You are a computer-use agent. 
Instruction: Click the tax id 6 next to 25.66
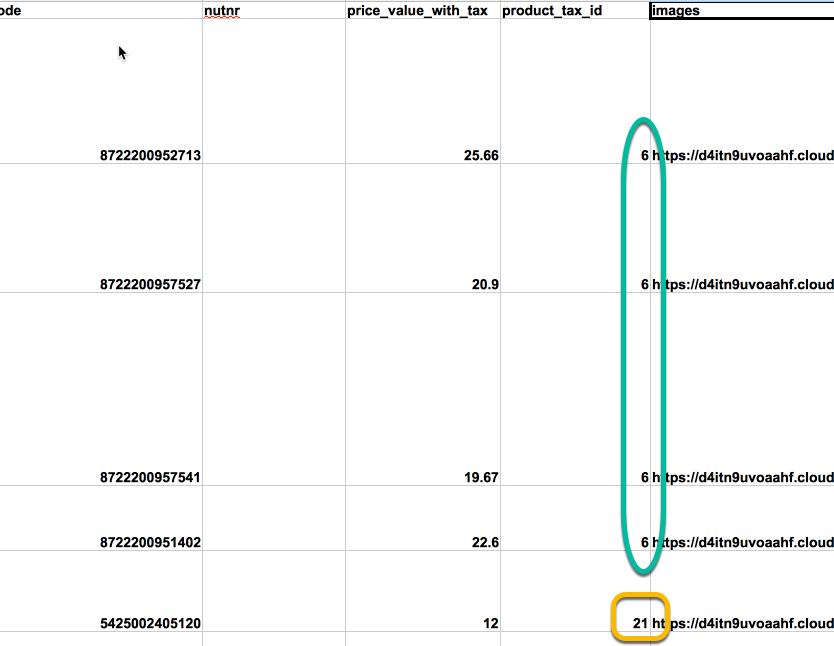[x=575, y=91]
